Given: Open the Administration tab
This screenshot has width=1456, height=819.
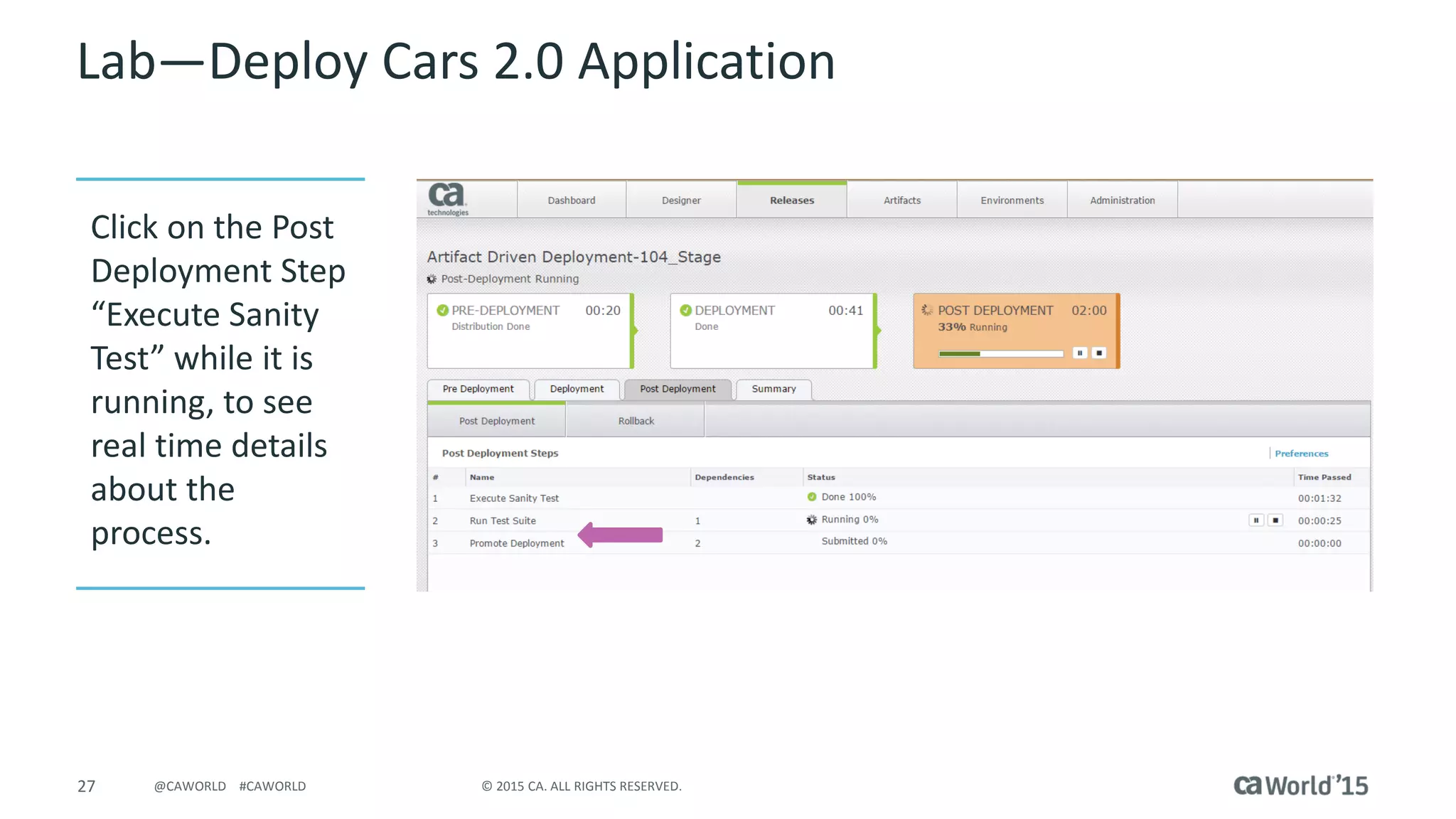Looking at the screenshot, I should [1123, 200].
